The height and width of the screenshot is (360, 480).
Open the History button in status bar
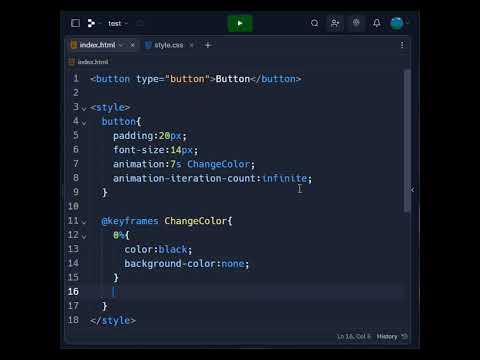tap(387, 336)
